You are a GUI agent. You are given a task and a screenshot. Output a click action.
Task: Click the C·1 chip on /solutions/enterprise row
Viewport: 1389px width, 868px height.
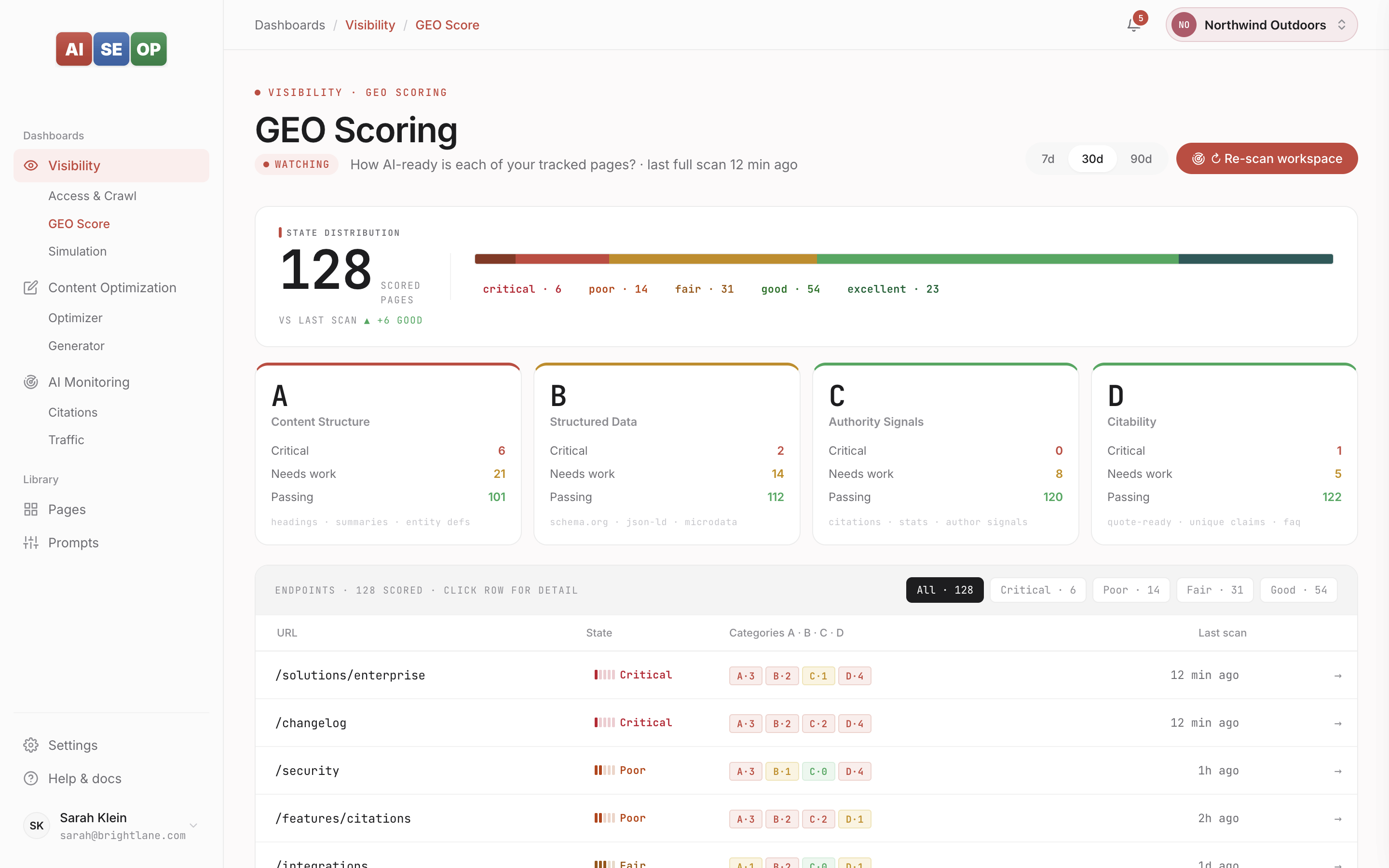click(x=818, y=676)
